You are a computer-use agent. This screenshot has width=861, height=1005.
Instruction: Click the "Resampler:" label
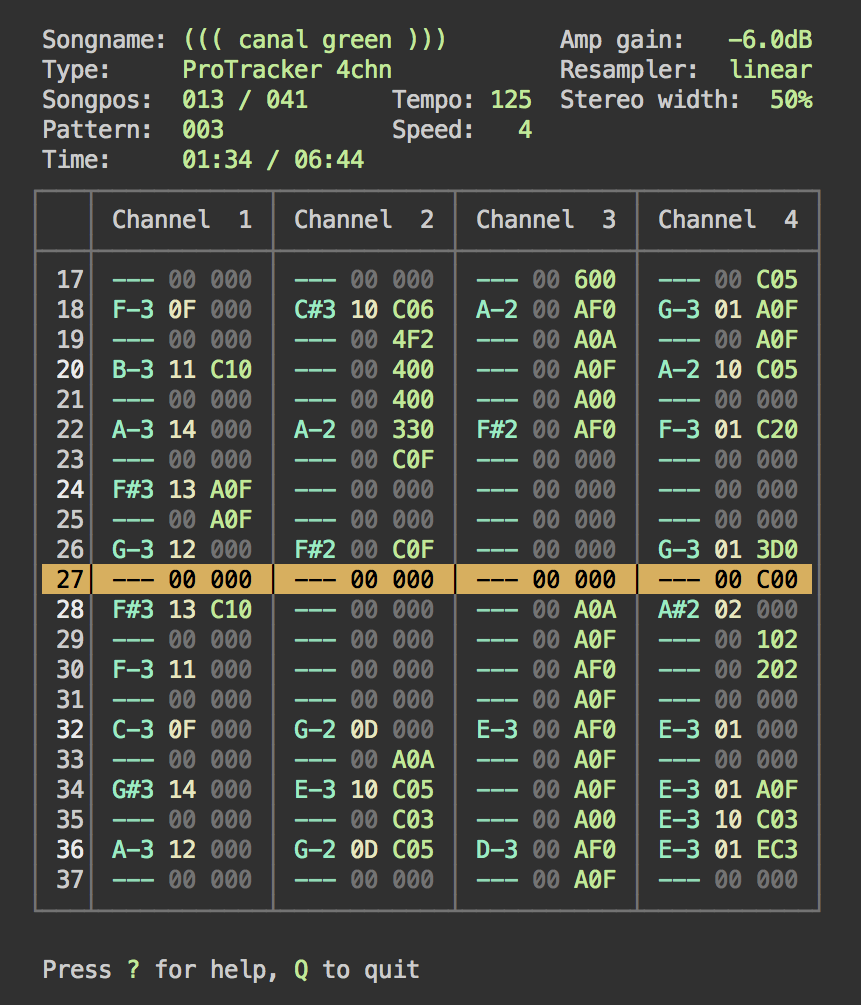628,70
